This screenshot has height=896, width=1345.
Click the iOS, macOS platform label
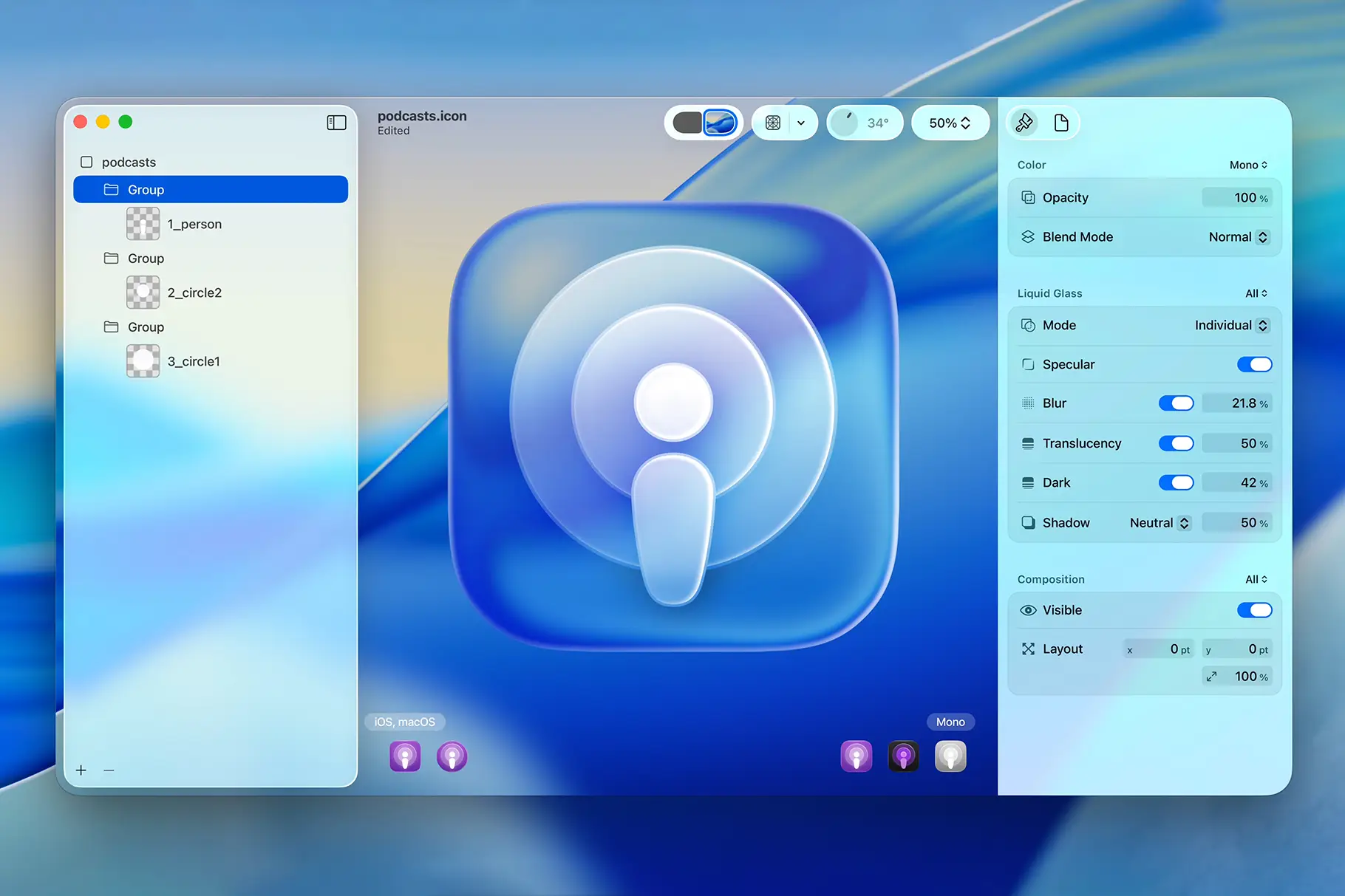point(405,722)
